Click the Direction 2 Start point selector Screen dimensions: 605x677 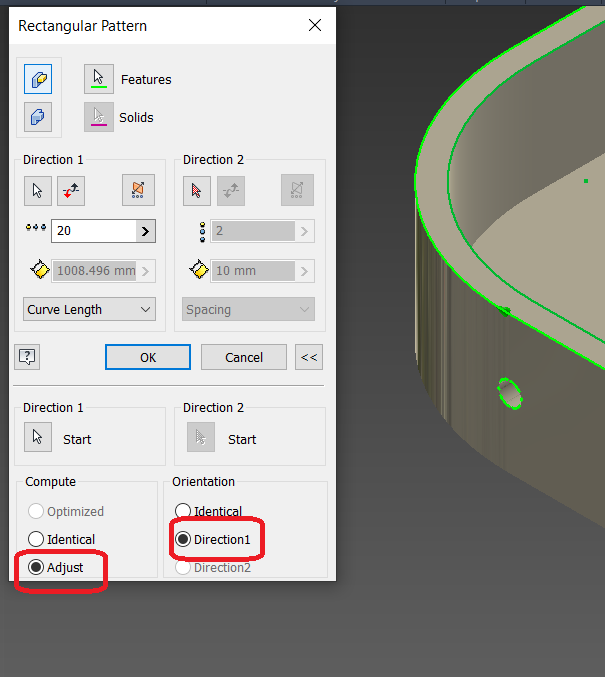201,437
